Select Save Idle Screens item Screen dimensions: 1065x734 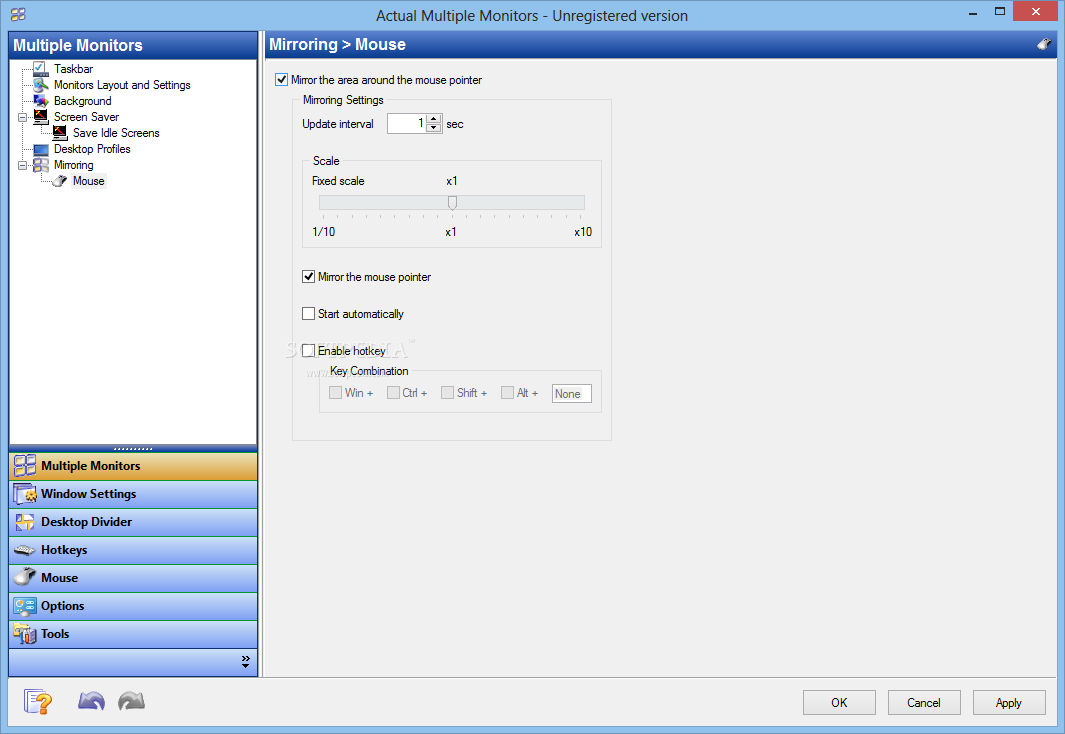[116, 133]
